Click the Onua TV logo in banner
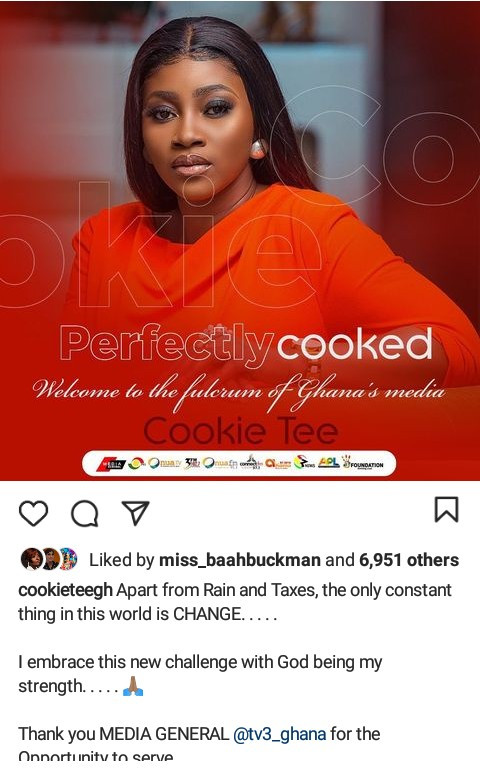 [x=164, y=463]
